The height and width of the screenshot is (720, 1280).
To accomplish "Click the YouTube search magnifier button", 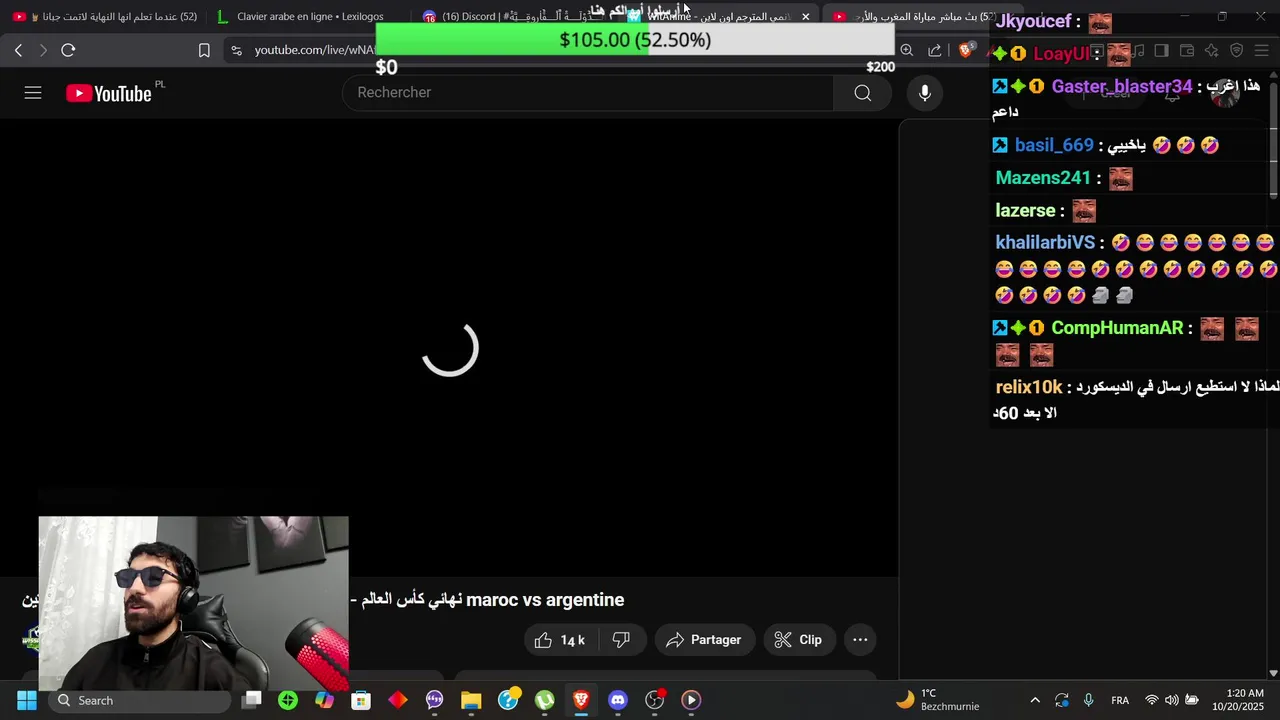I will point(862,93).
